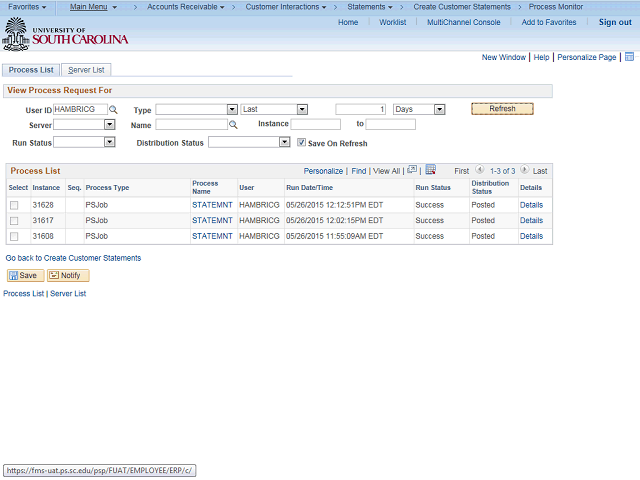Image resolution: width=640 pixels, height=480 pixels.
Task: Open the Customer Interactions breadcrumb menu
Action: coord(286,7)
